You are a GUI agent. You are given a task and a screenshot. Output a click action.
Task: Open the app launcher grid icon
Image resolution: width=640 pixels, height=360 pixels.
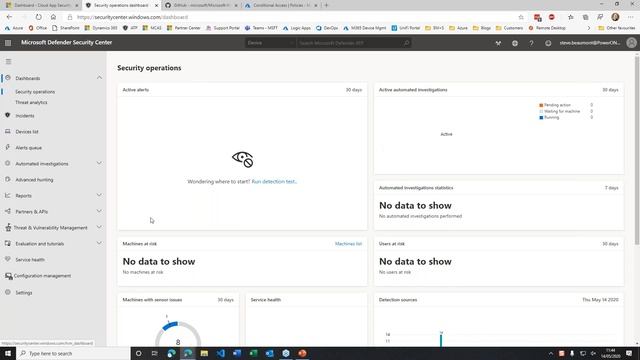[8, 42]
